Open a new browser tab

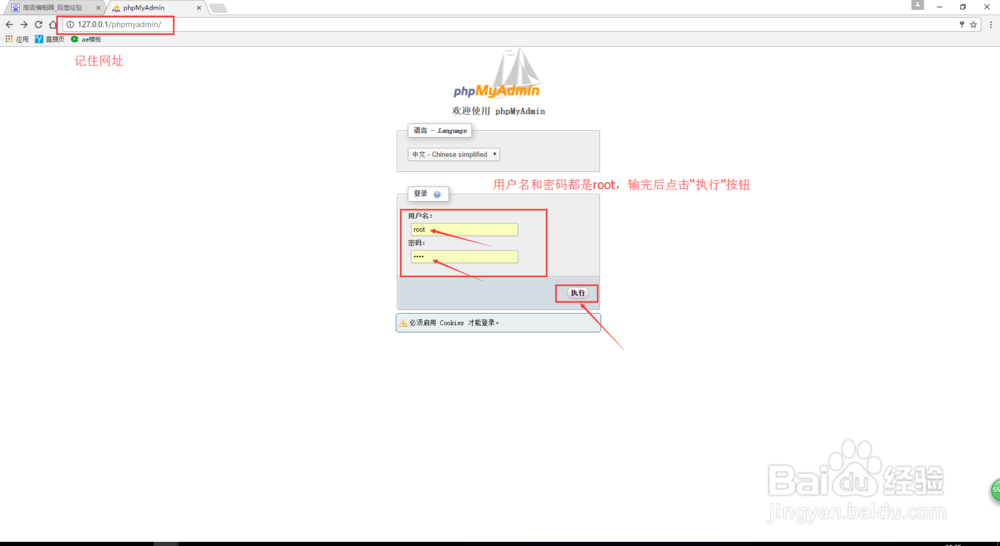tap(218, 8)
